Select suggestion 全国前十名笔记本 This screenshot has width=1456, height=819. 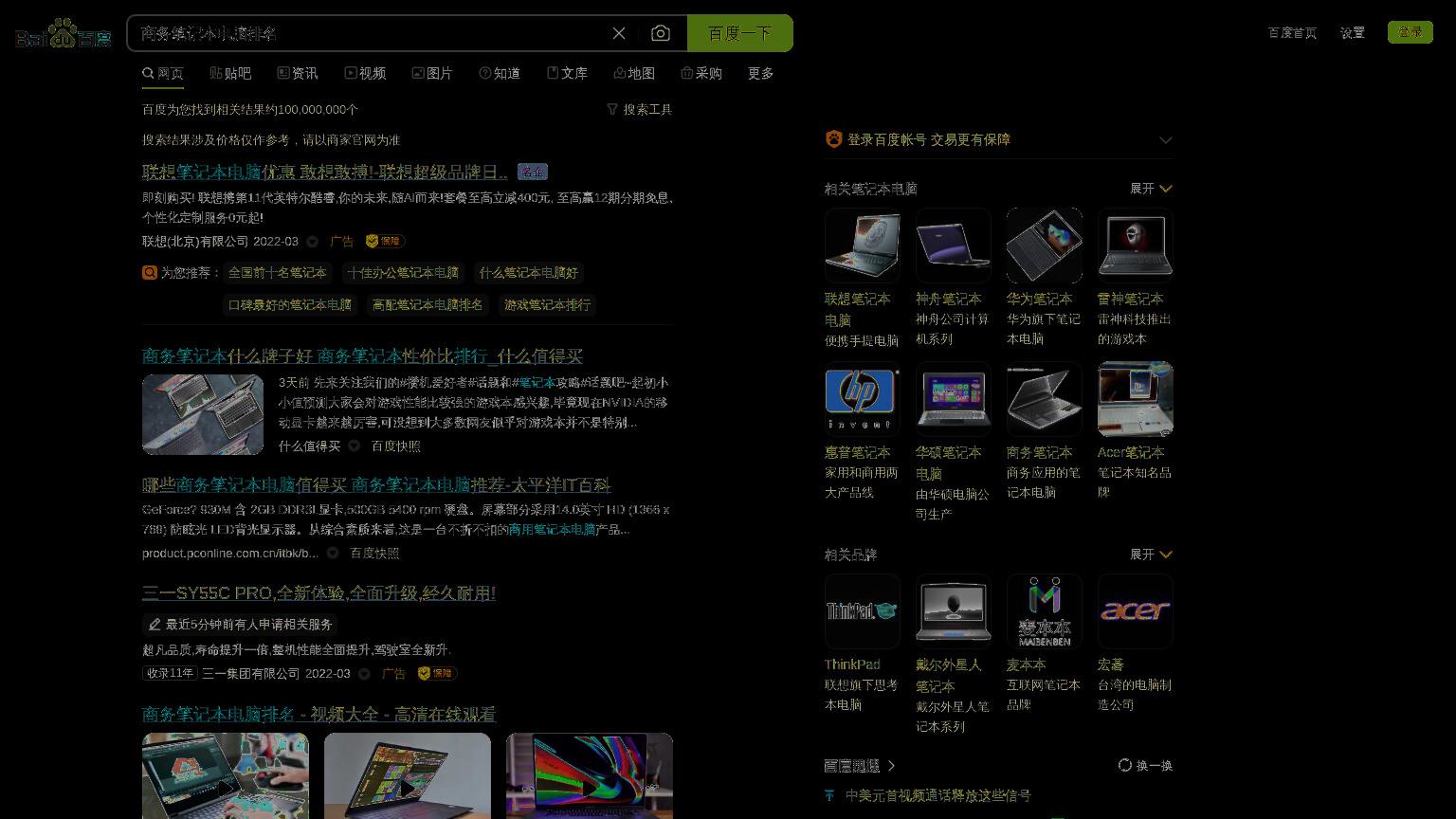pos(277,272)
